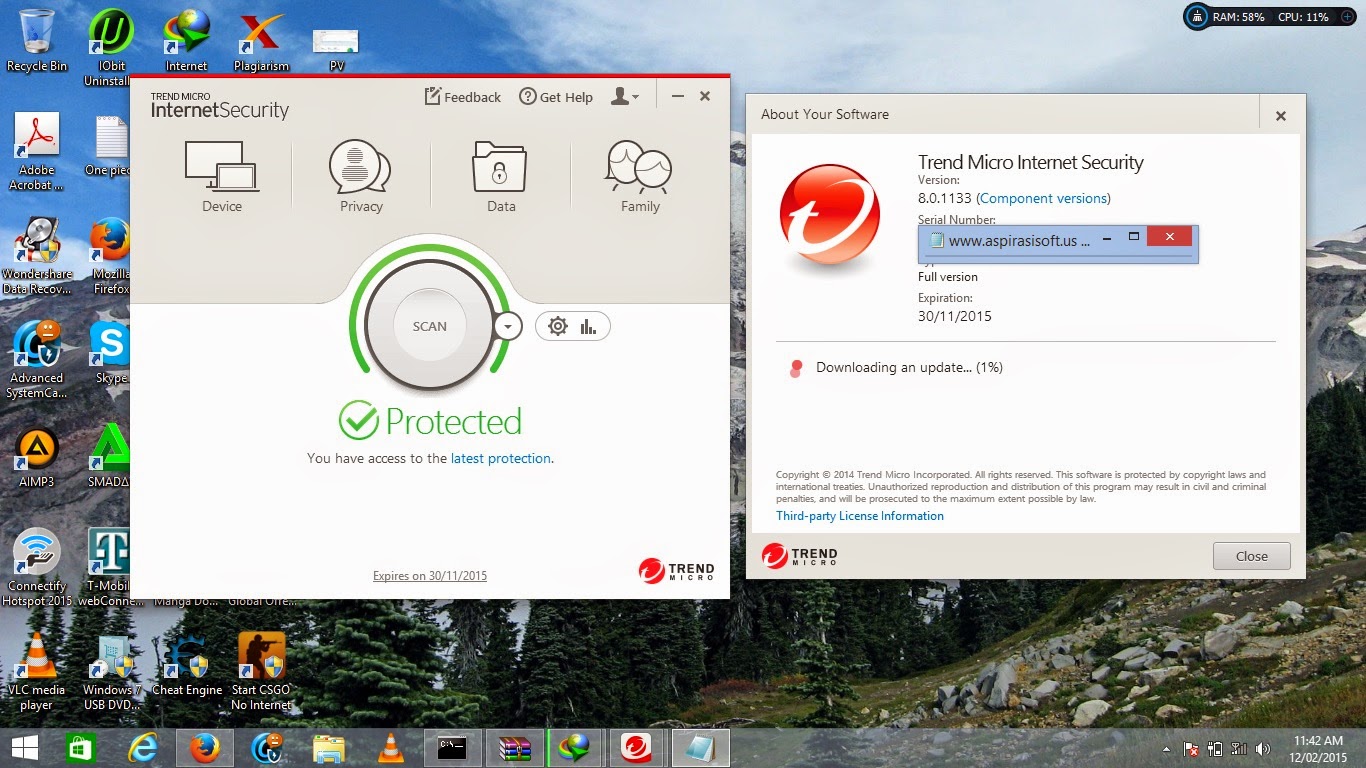Launch T-Mobile webConnect shortcut

tap(110, 567)
